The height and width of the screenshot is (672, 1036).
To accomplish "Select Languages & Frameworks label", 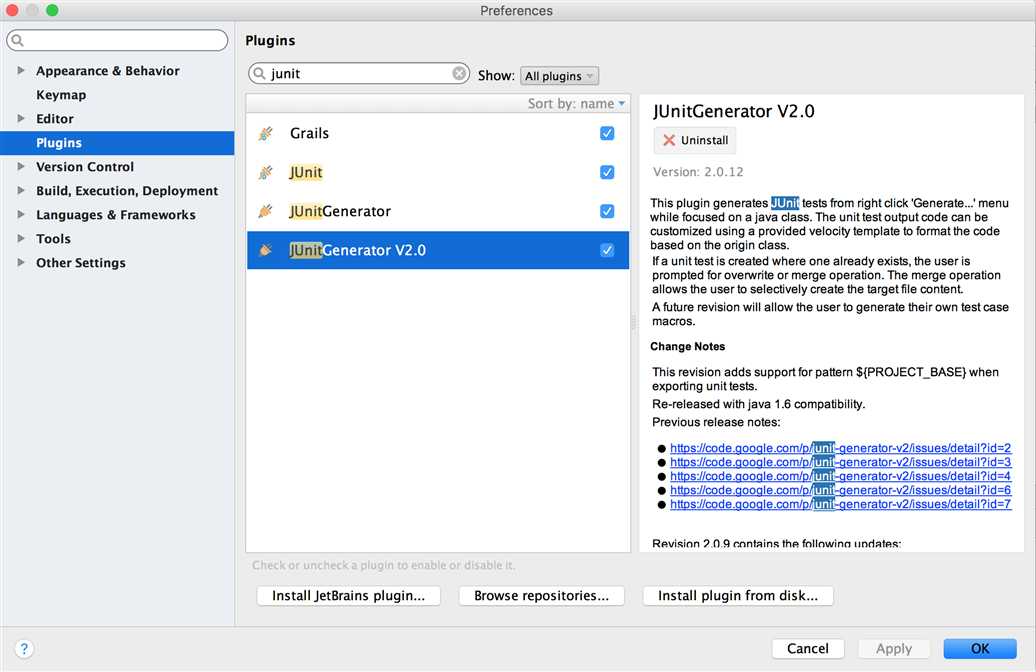I will point(116,215).
